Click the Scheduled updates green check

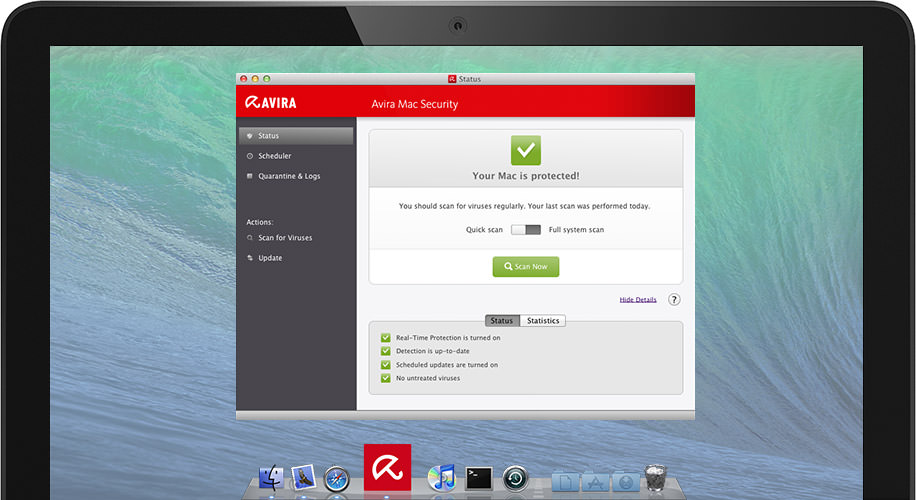tap(386, 364)
